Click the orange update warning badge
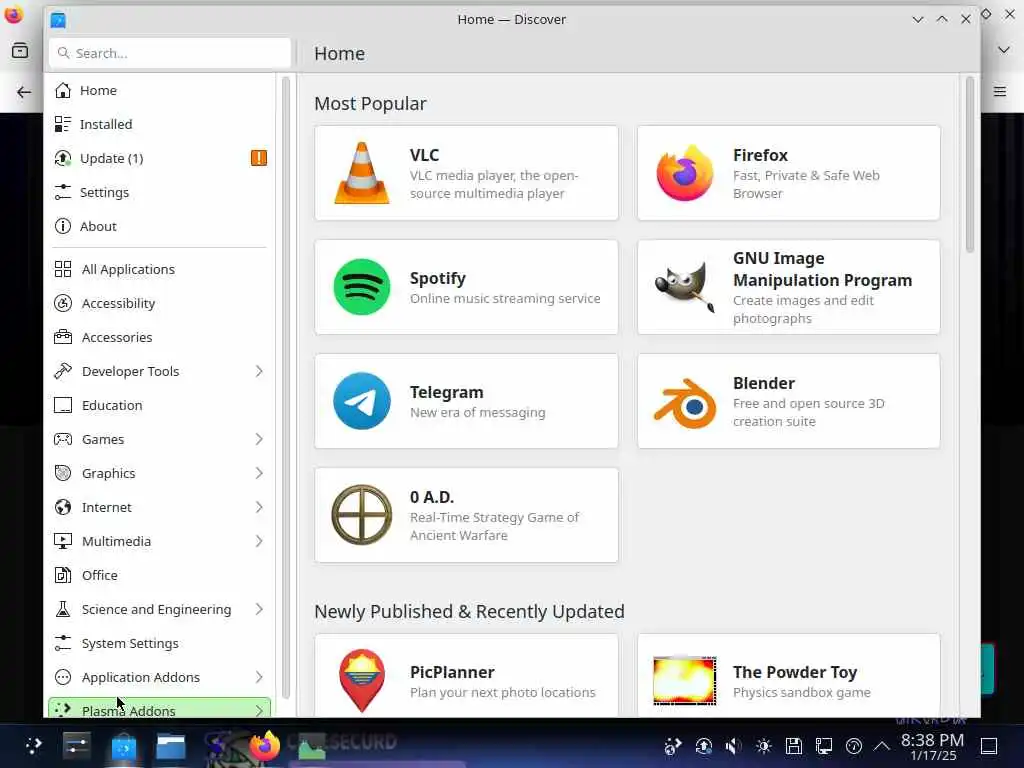The height and width of the screenshot is (768, 1024). pyautogui.click(x=259, y=158)
